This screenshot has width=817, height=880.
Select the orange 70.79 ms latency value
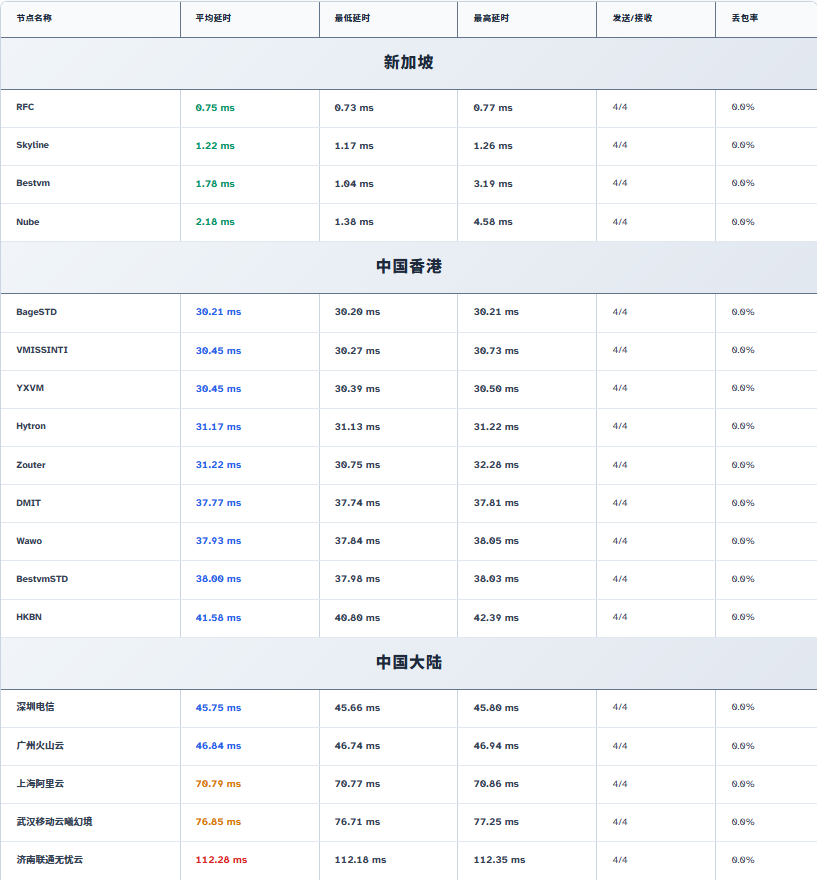[218, 784]
